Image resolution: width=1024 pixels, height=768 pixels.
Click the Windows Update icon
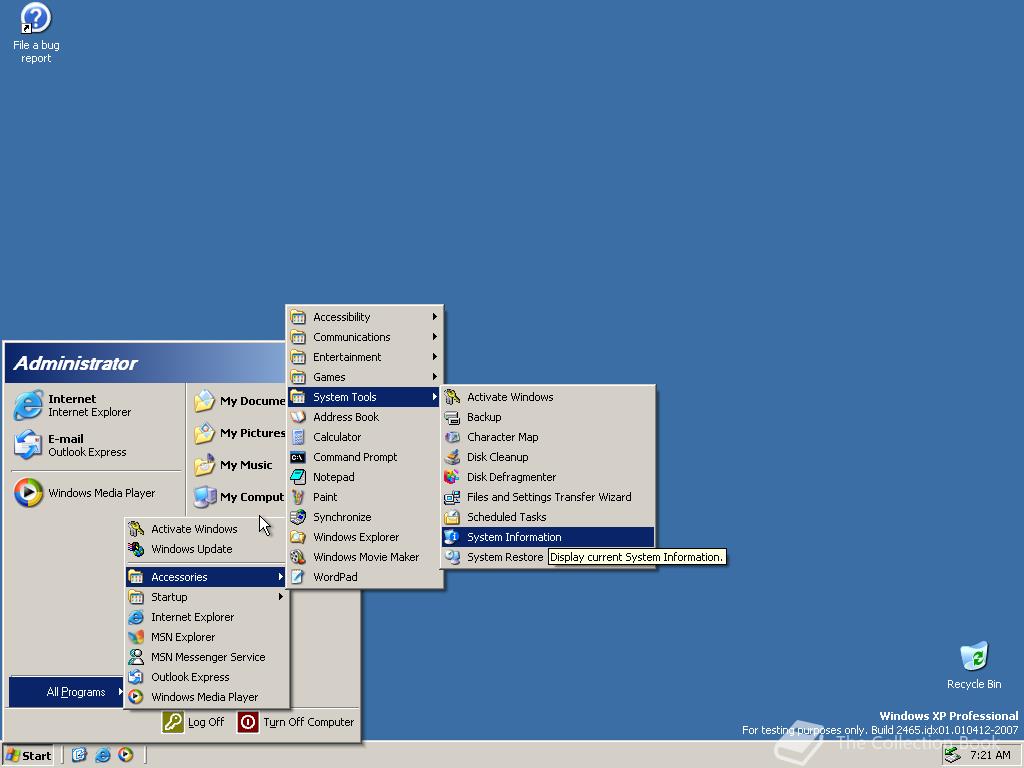tap(136, 549)
